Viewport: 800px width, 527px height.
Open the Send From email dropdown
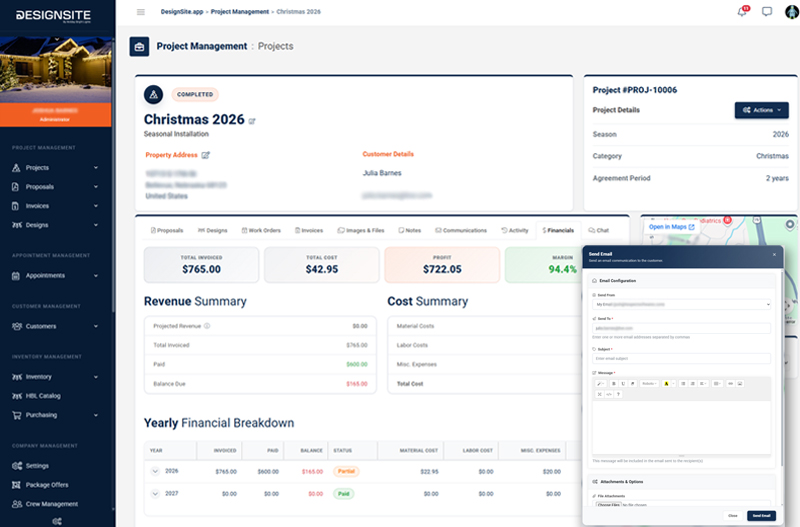point(681,305)
